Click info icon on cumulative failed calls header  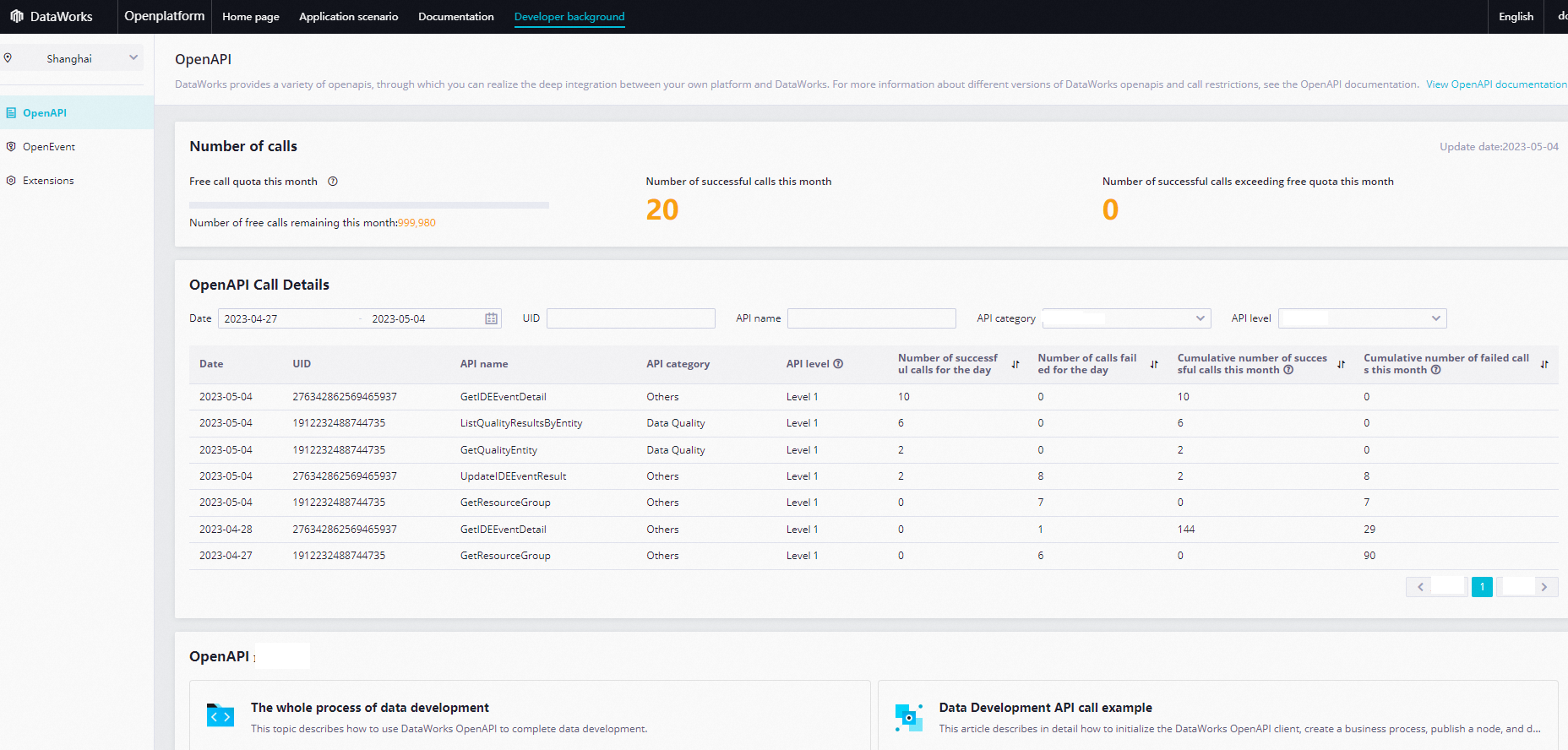(x=1435, y=370)
